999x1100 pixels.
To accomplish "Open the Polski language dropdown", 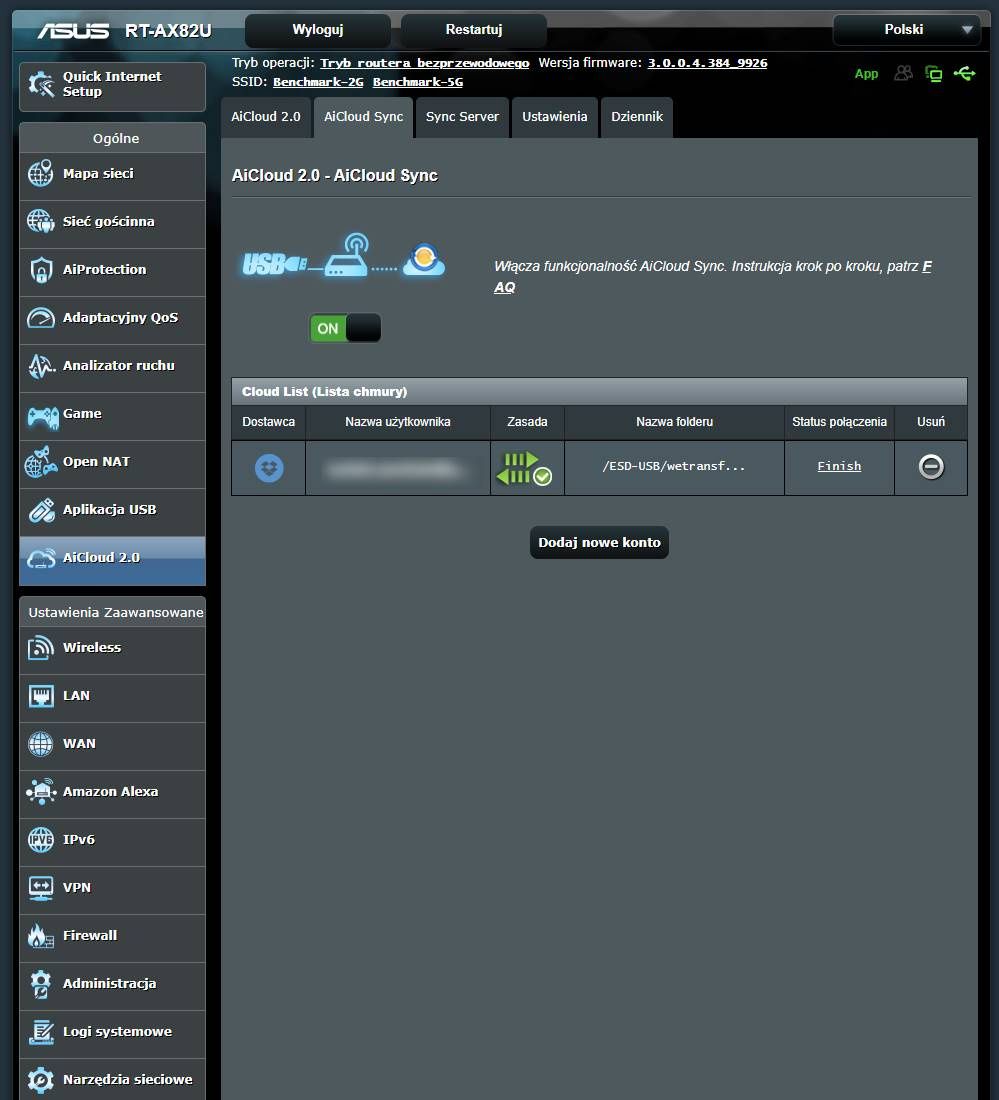I will [x=906, y=29].
